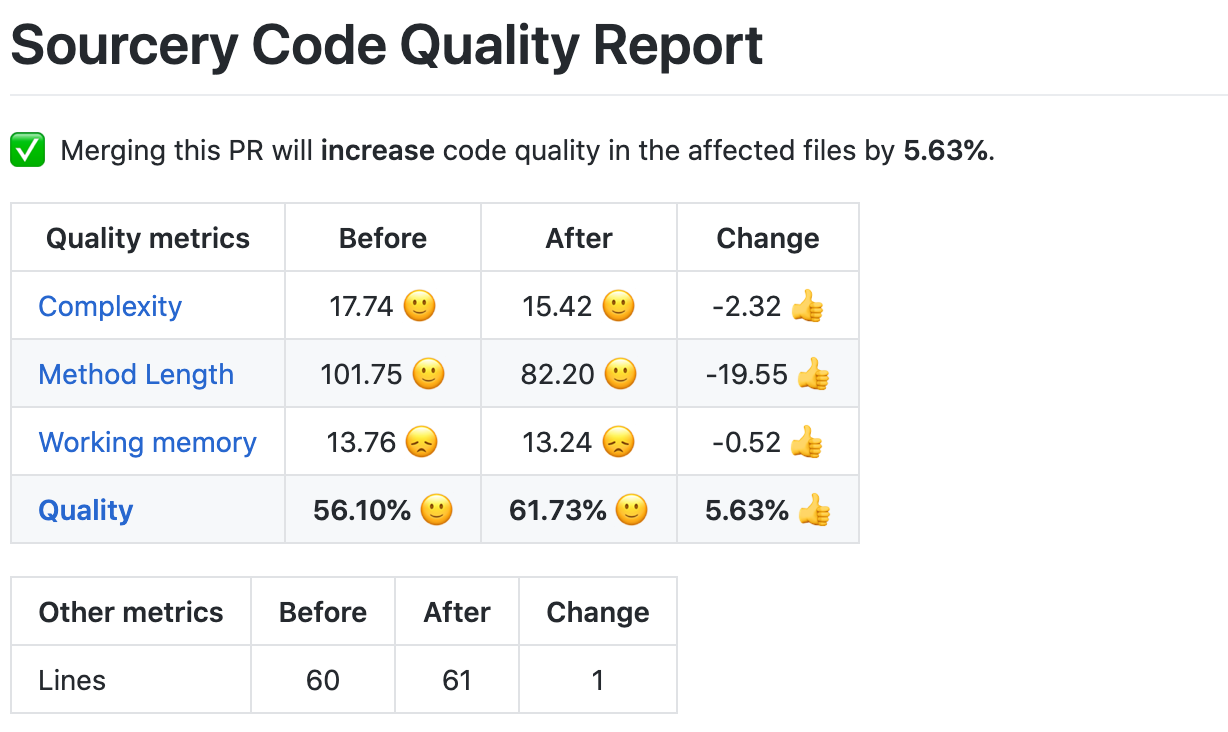Click smiley face next to 61.73%

(632, 510)
